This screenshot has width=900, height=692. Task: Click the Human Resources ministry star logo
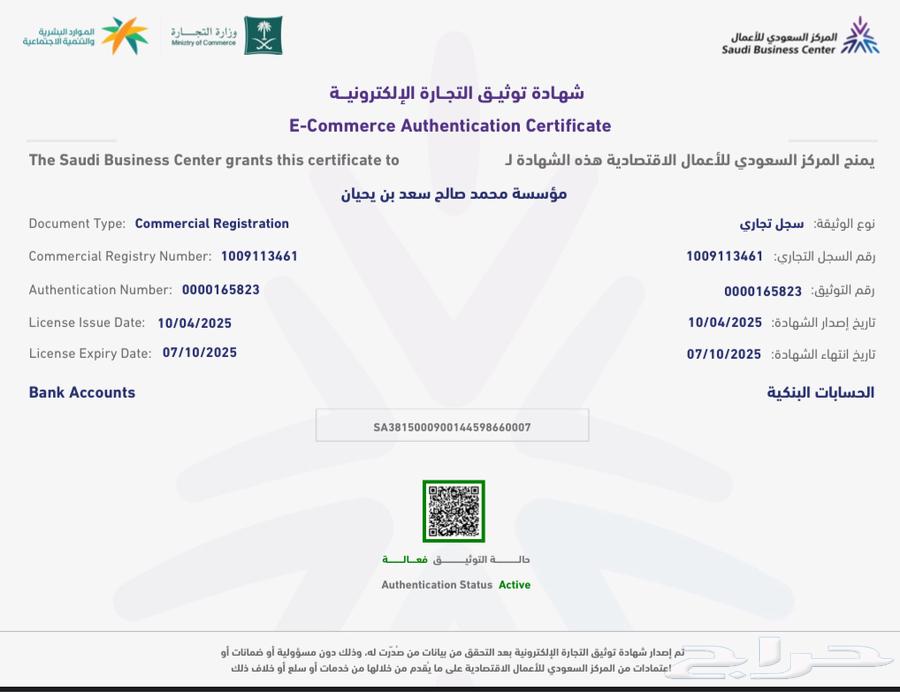[125, 36]
